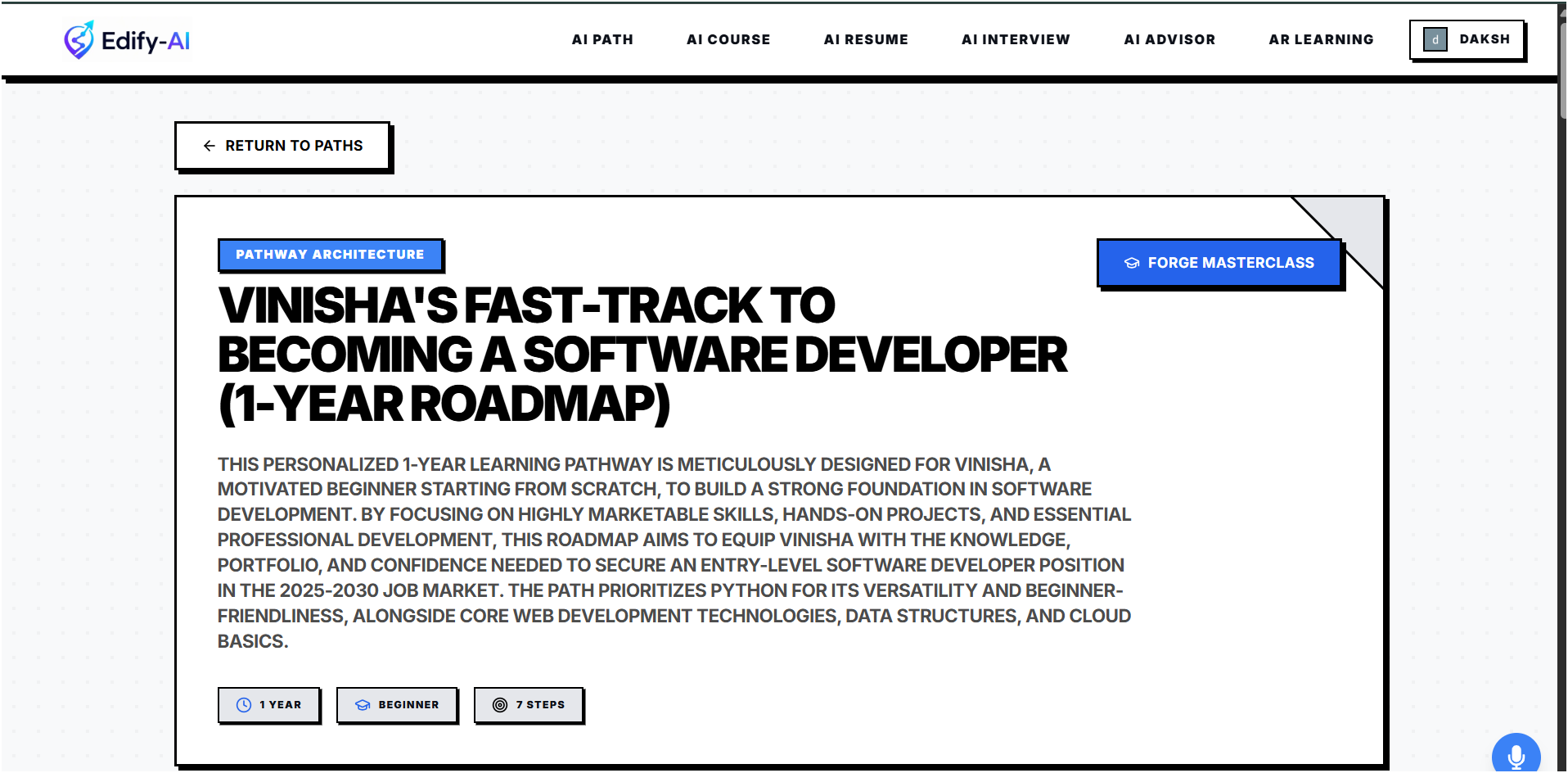This screenshot has height=773, width=1568.
Task: Click the Forge Masterclass button
Action: point(1219,263)
